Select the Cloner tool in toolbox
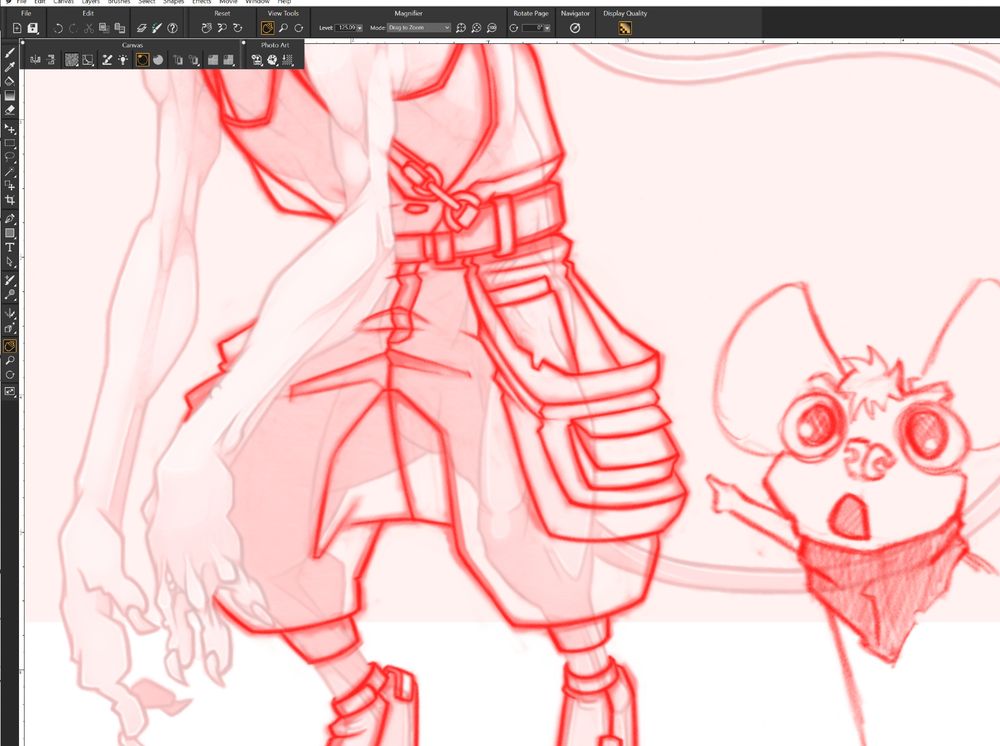This screenshot has width=1000, height=746. pos(10,280)
